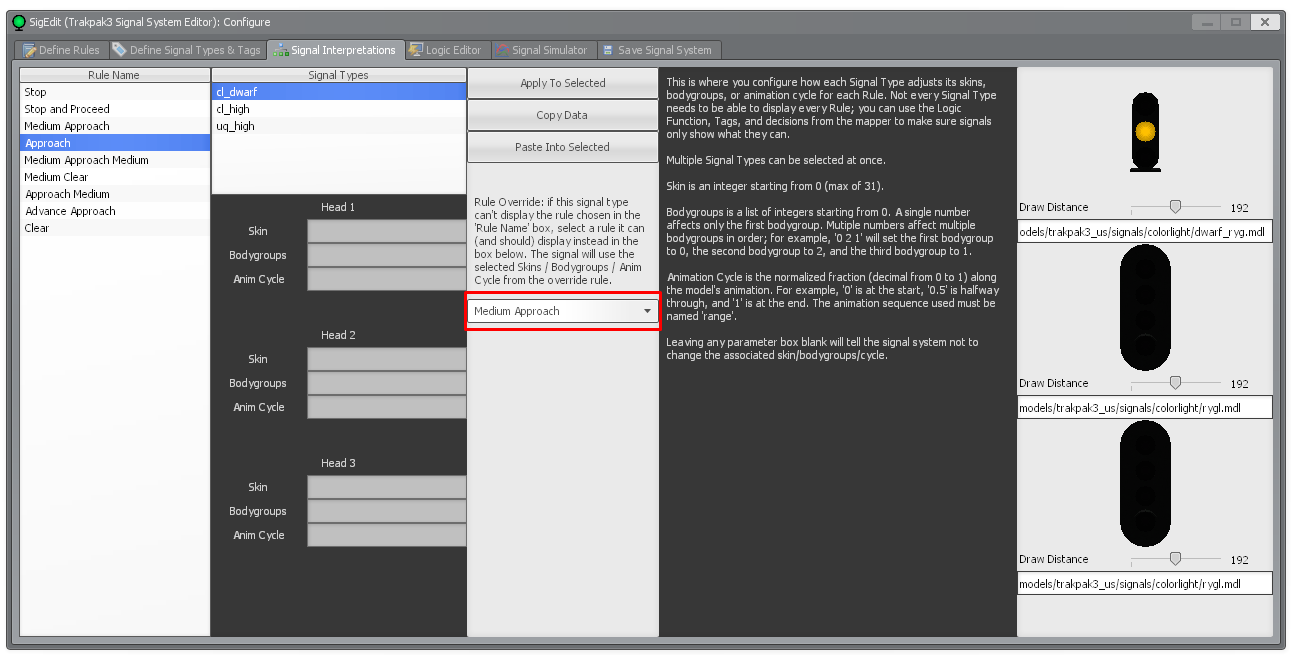The width and height of the screenshot is (1291, 655).
Task: Select the Approach Medium rule
Action: click(x=115, y=194)
